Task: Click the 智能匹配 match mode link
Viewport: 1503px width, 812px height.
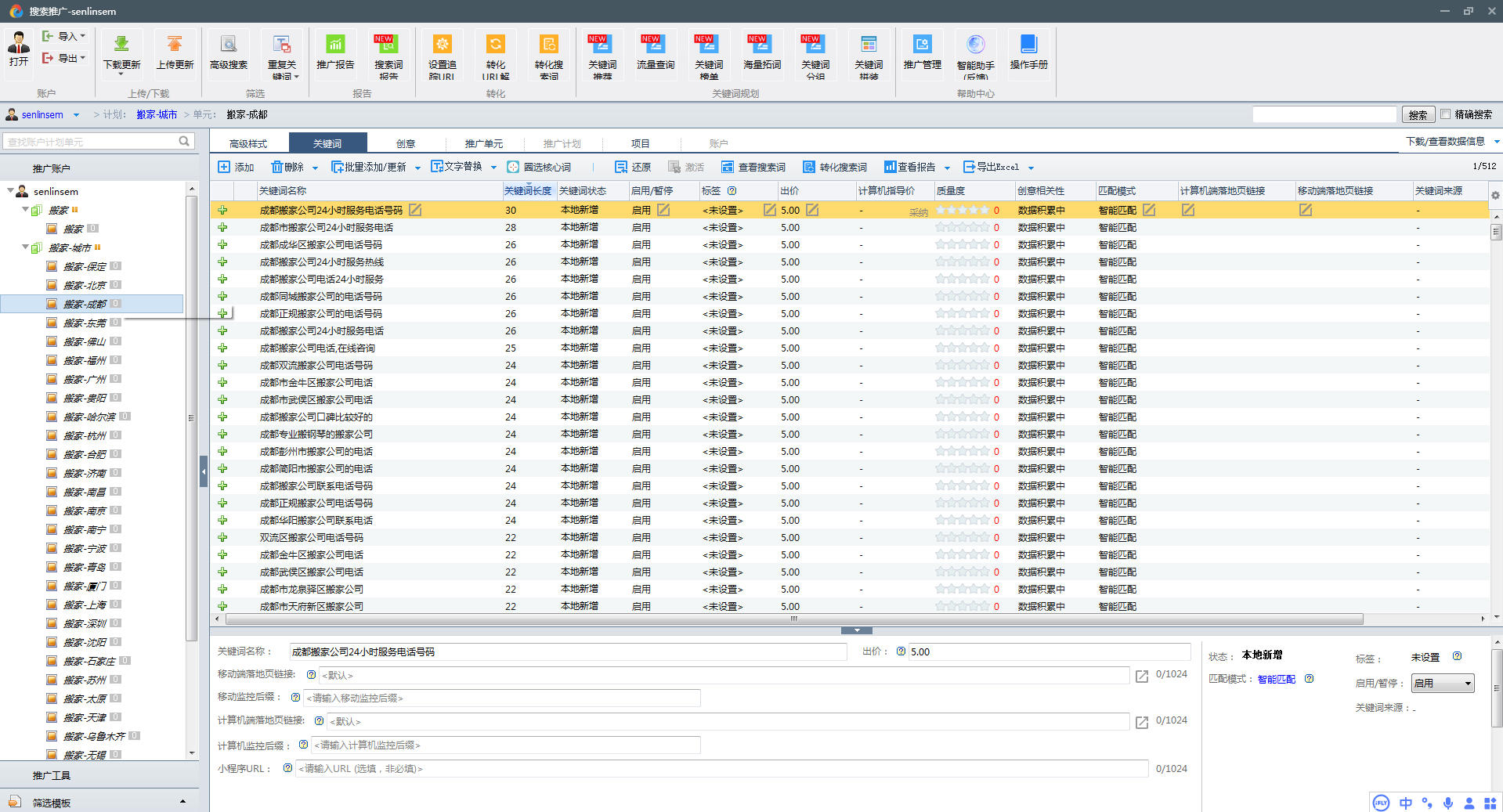Action: point(1276,679)
